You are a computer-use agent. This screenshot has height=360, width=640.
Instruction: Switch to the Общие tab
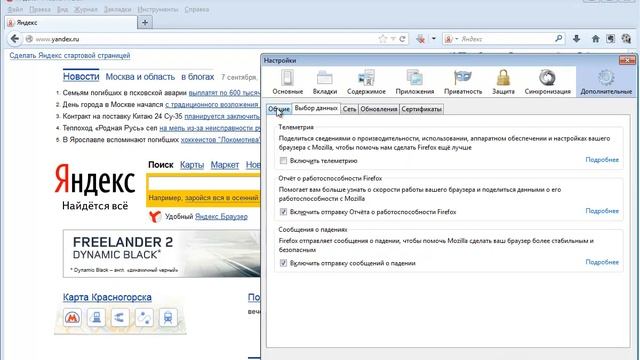(279, 109)
